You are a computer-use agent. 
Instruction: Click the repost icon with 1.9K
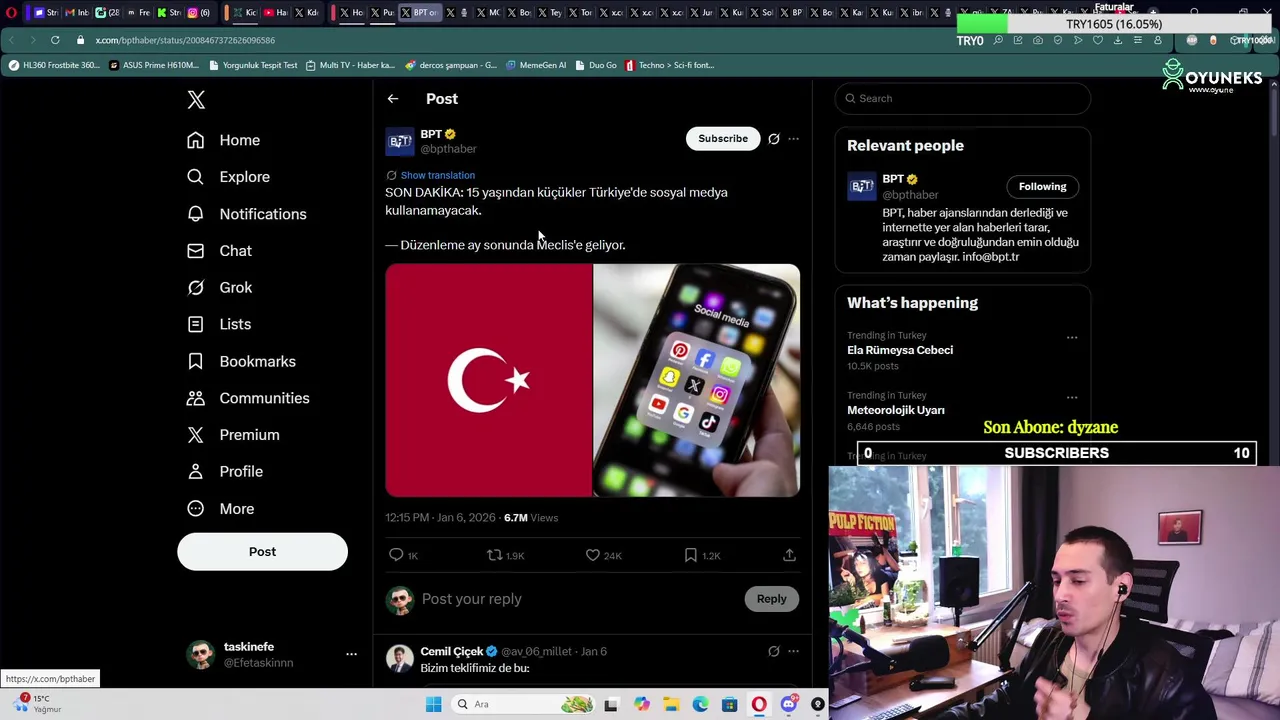click(495, 555)
